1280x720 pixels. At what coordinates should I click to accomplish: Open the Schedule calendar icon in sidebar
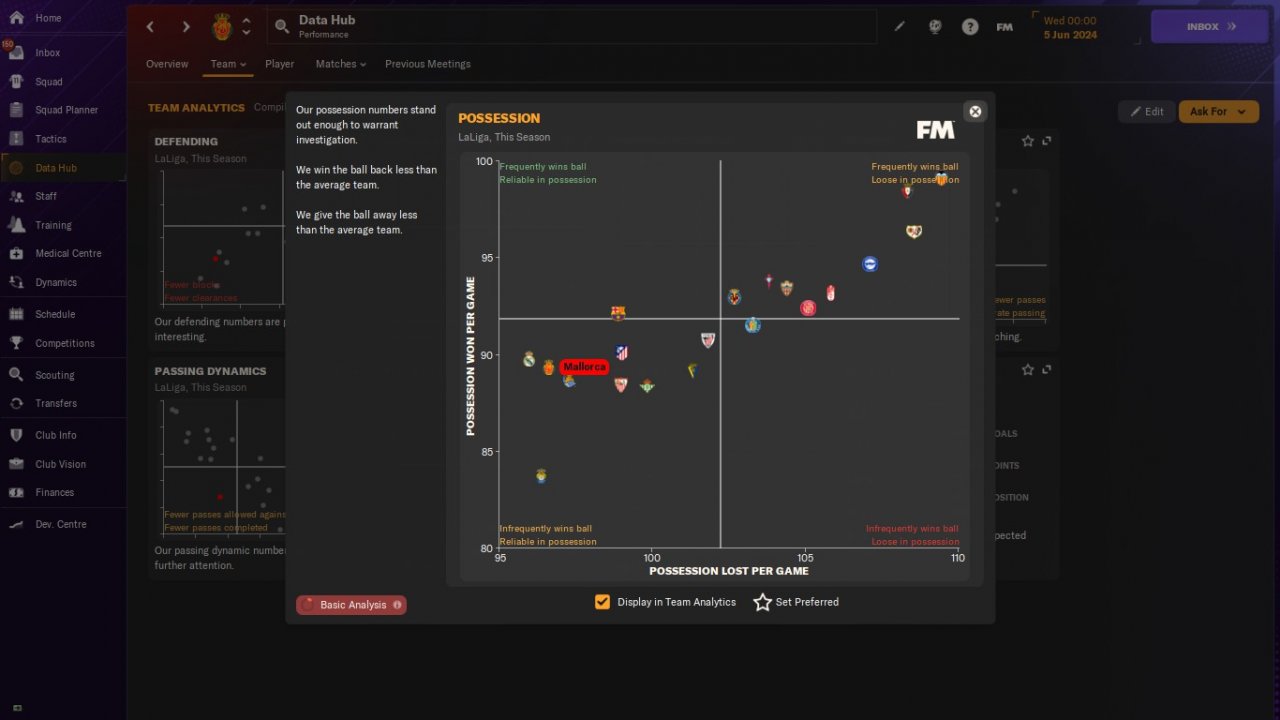click(x=16, y=314)
